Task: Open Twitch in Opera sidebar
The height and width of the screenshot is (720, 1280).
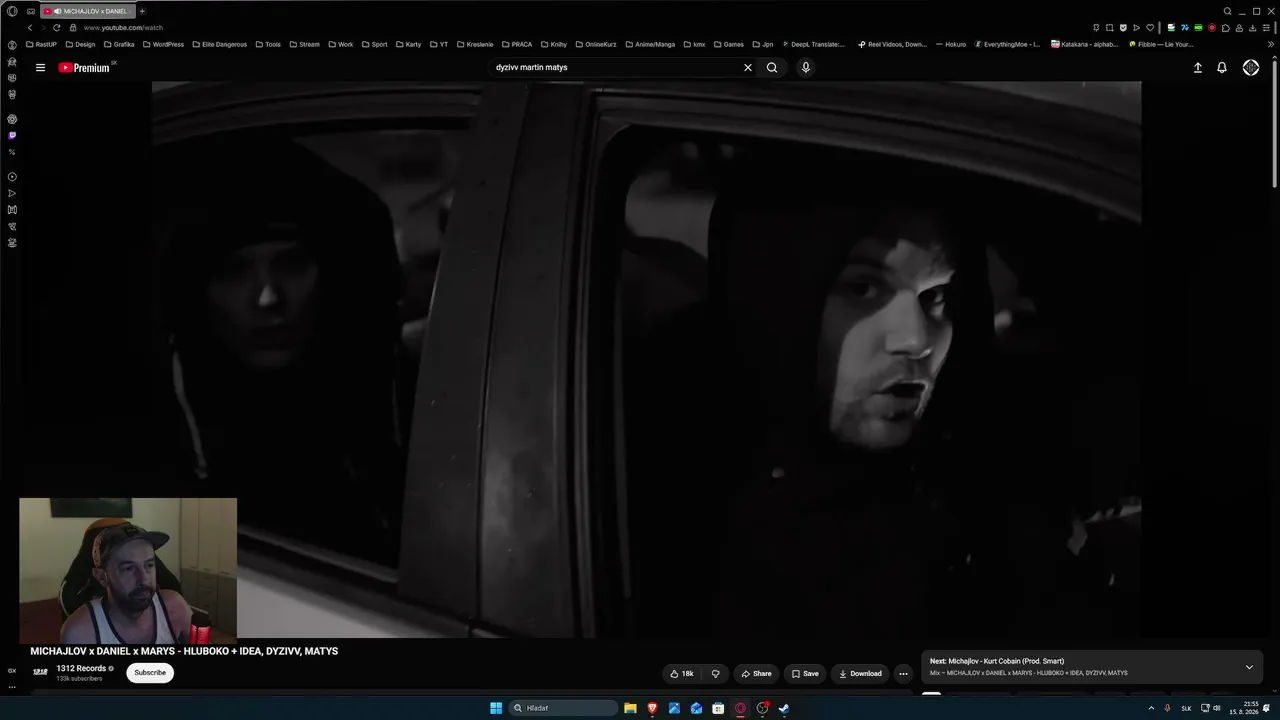Action: (12, 135)
